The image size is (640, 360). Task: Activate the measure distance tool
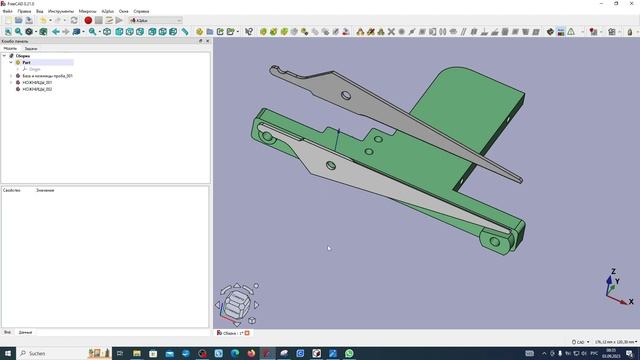click(185, 32)
